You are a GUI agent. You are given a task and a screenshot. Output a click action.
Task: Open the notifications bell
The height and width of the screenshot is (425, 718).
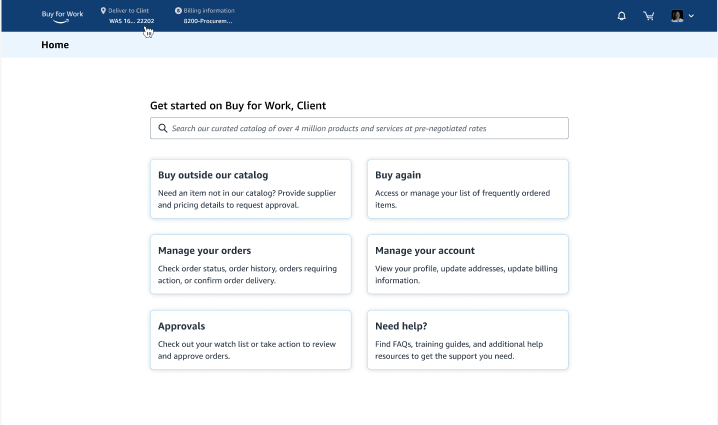621,16
